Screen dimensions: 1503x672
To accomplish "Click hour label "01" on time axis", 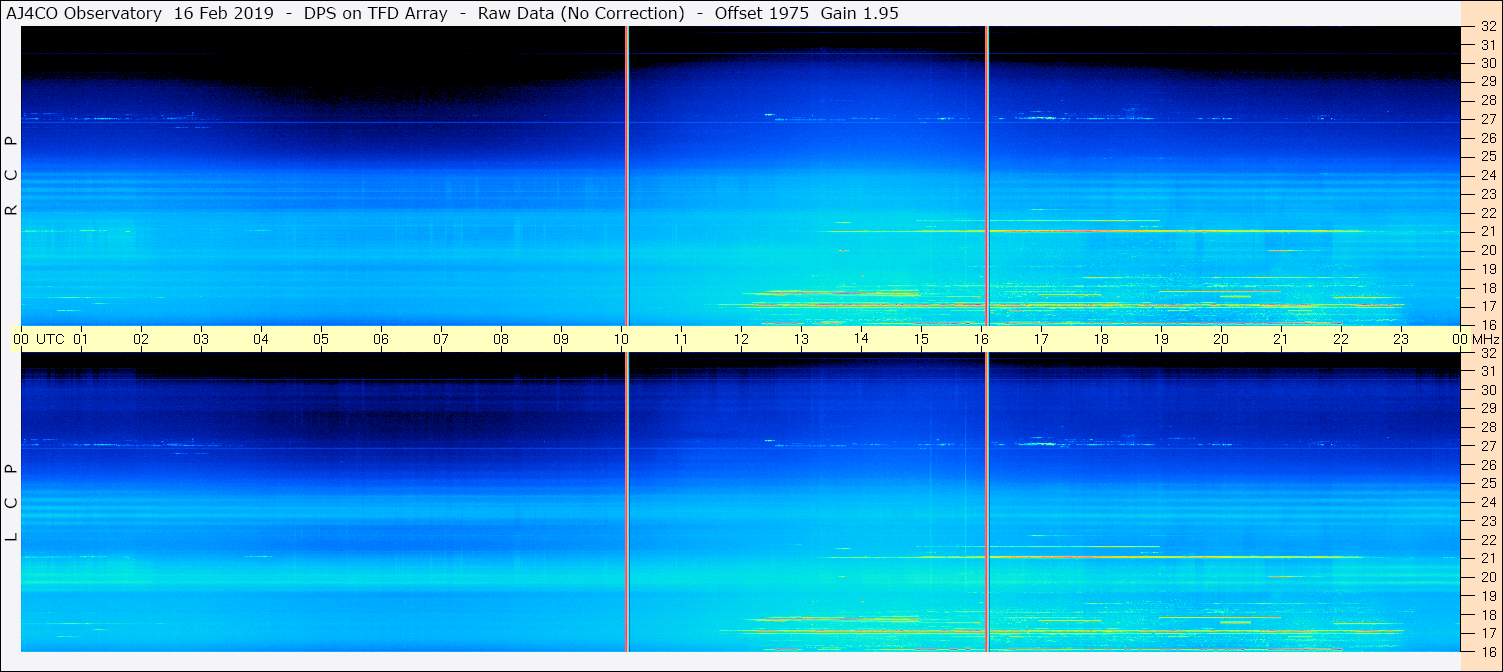I will pos(81,339).
